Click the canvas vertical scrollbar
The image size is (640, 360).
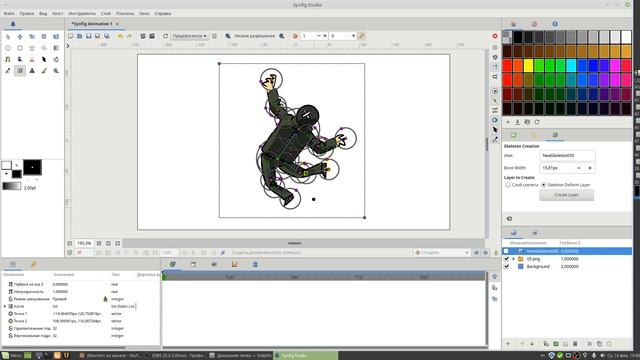pos(487,143)
